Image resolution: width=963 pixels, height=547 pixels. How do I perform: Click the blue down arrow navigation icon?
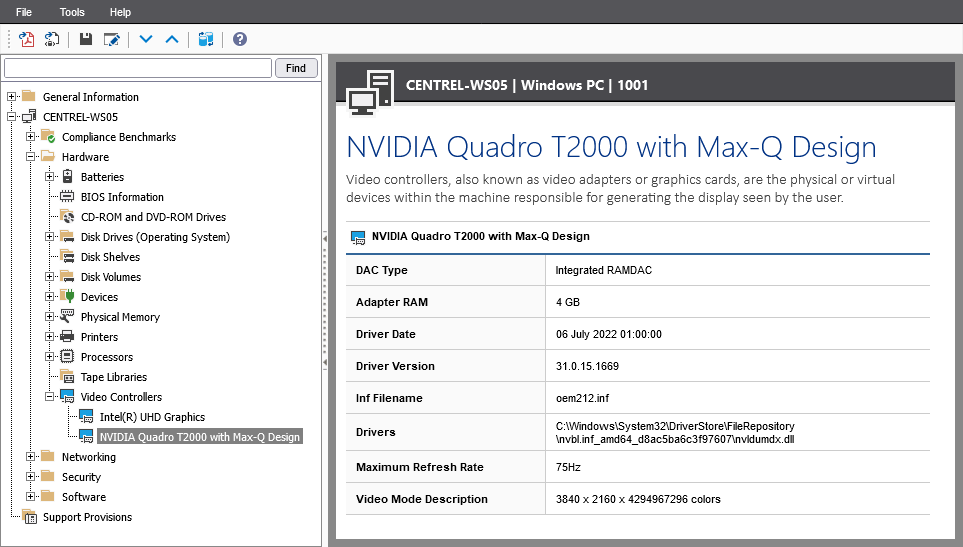(x=146, y=39)
